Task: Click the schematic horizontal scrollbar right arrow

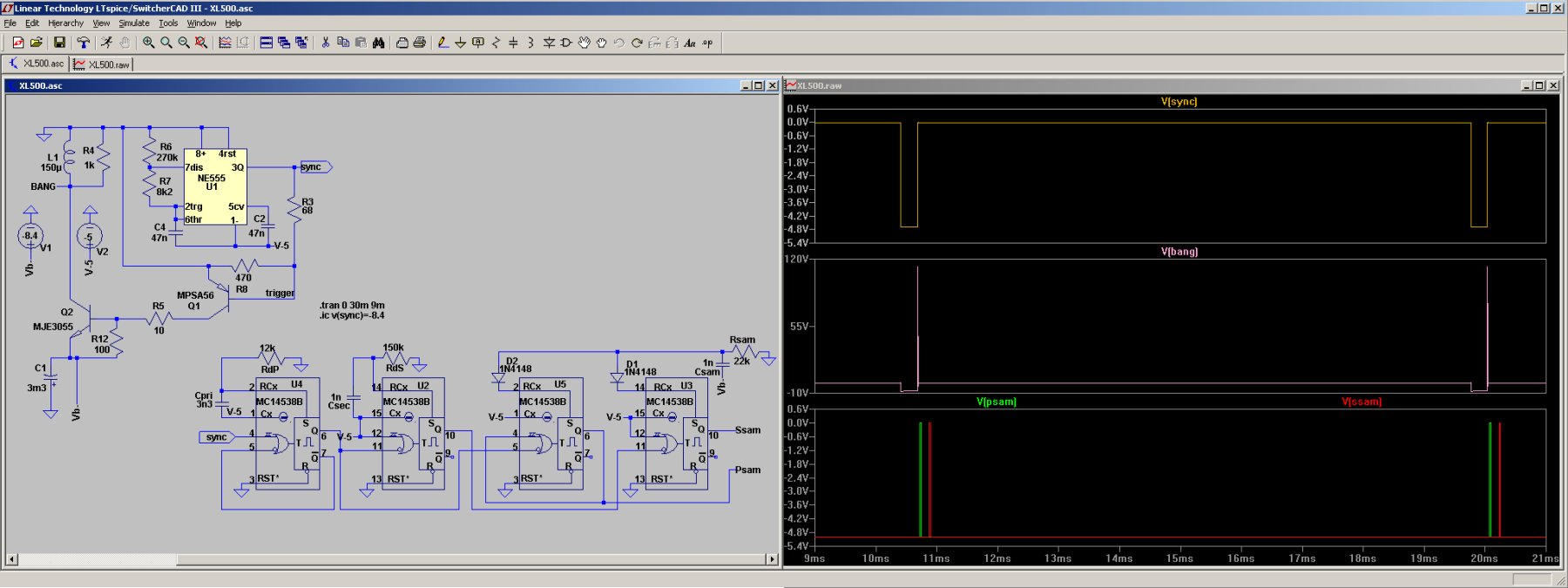Action: click(x=772, y=559)
